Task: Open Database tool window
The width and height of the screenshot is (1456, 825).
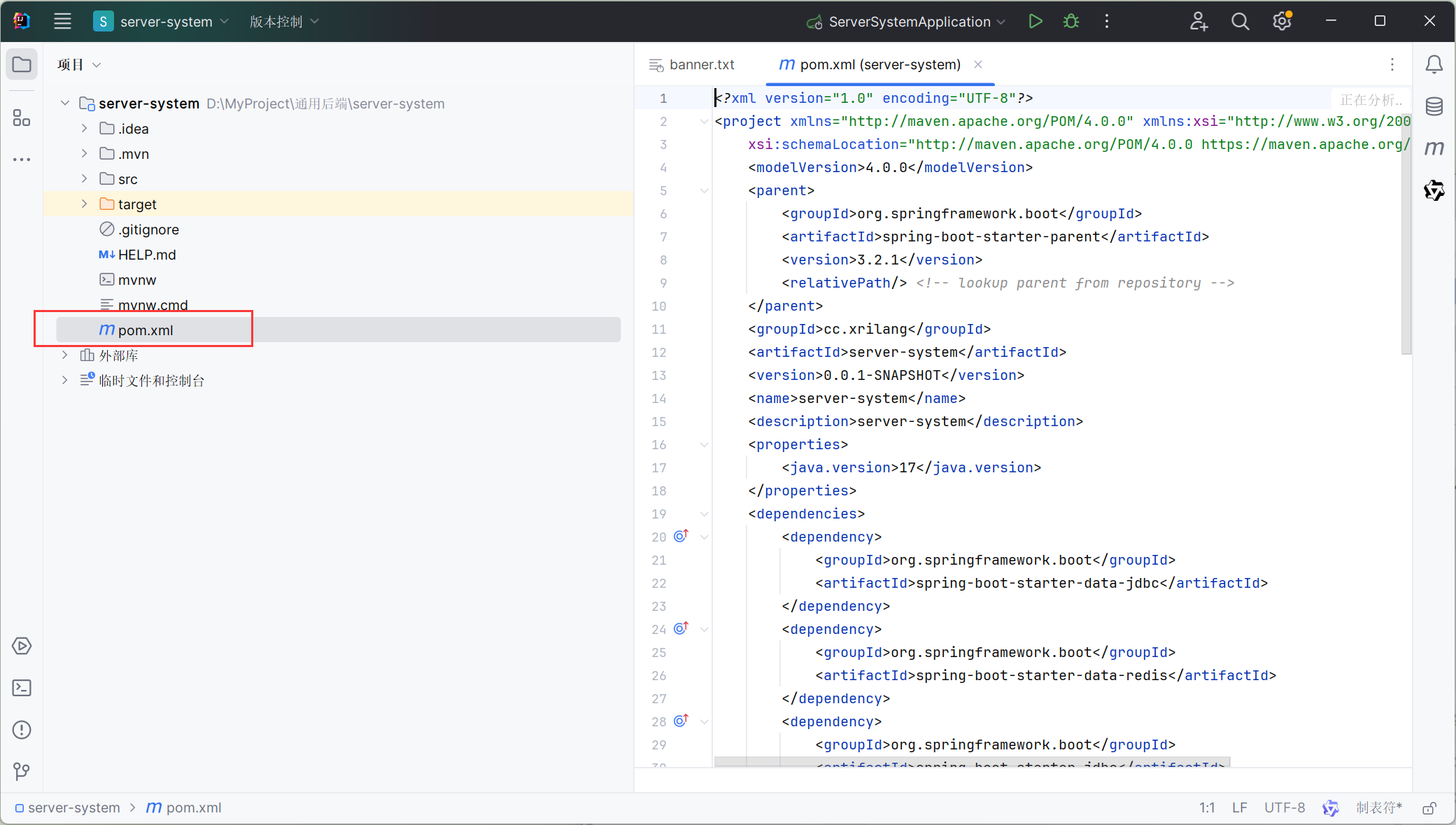Action: [x=1434, y=106]
